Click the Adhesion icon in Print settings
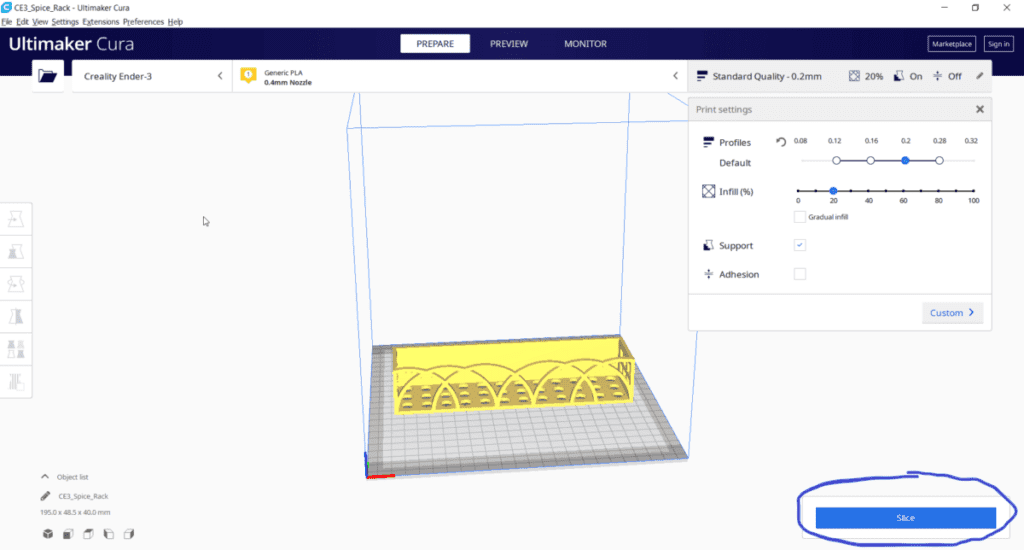 click(709, 274)
